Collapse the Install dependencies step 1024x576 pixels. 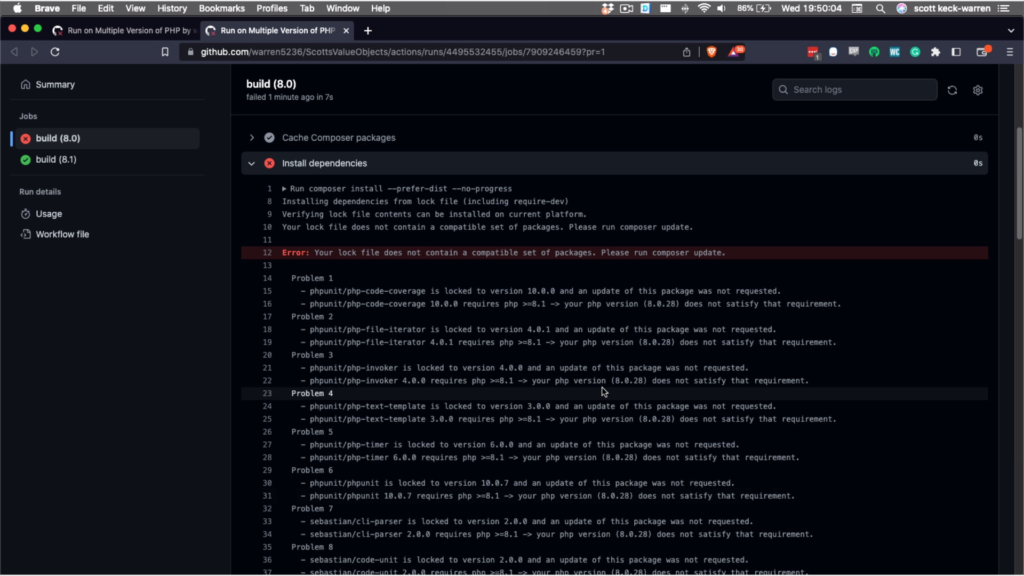tap(251, 162)
